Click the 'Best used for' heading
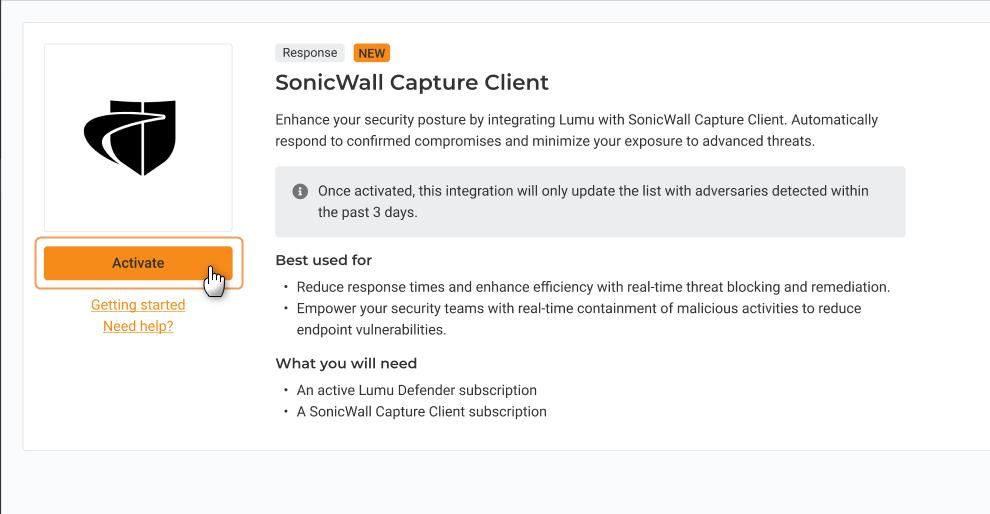This screenshot has height=514, width=990. point(323,260)
